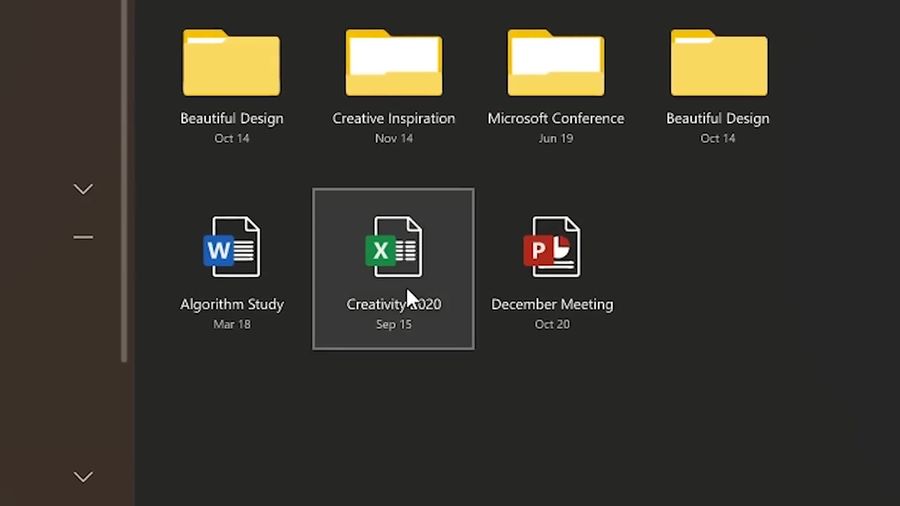
Task: Open Beautiful Design folder above Algorithm Study
Action: [232, 63]
